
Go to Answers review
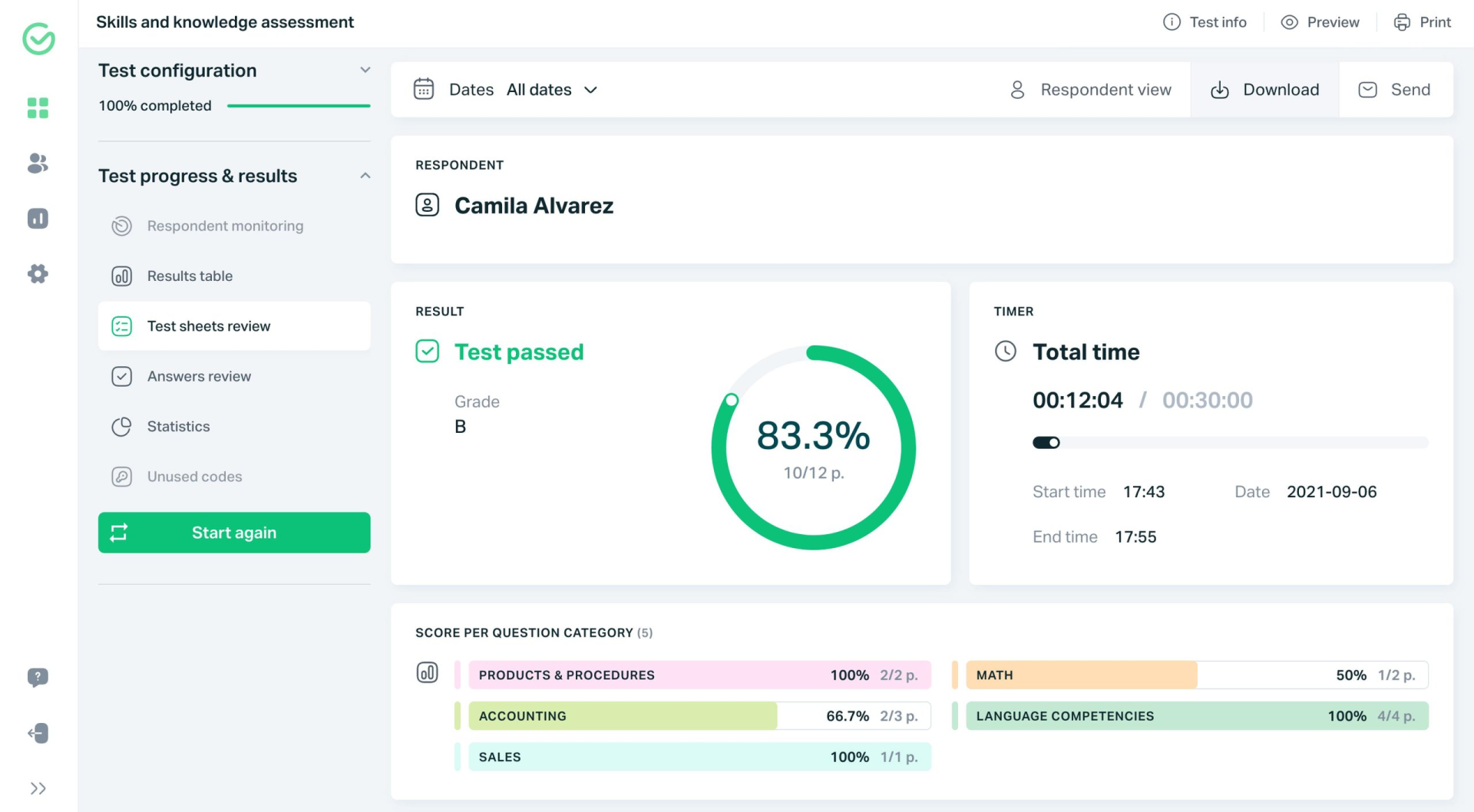199,377
